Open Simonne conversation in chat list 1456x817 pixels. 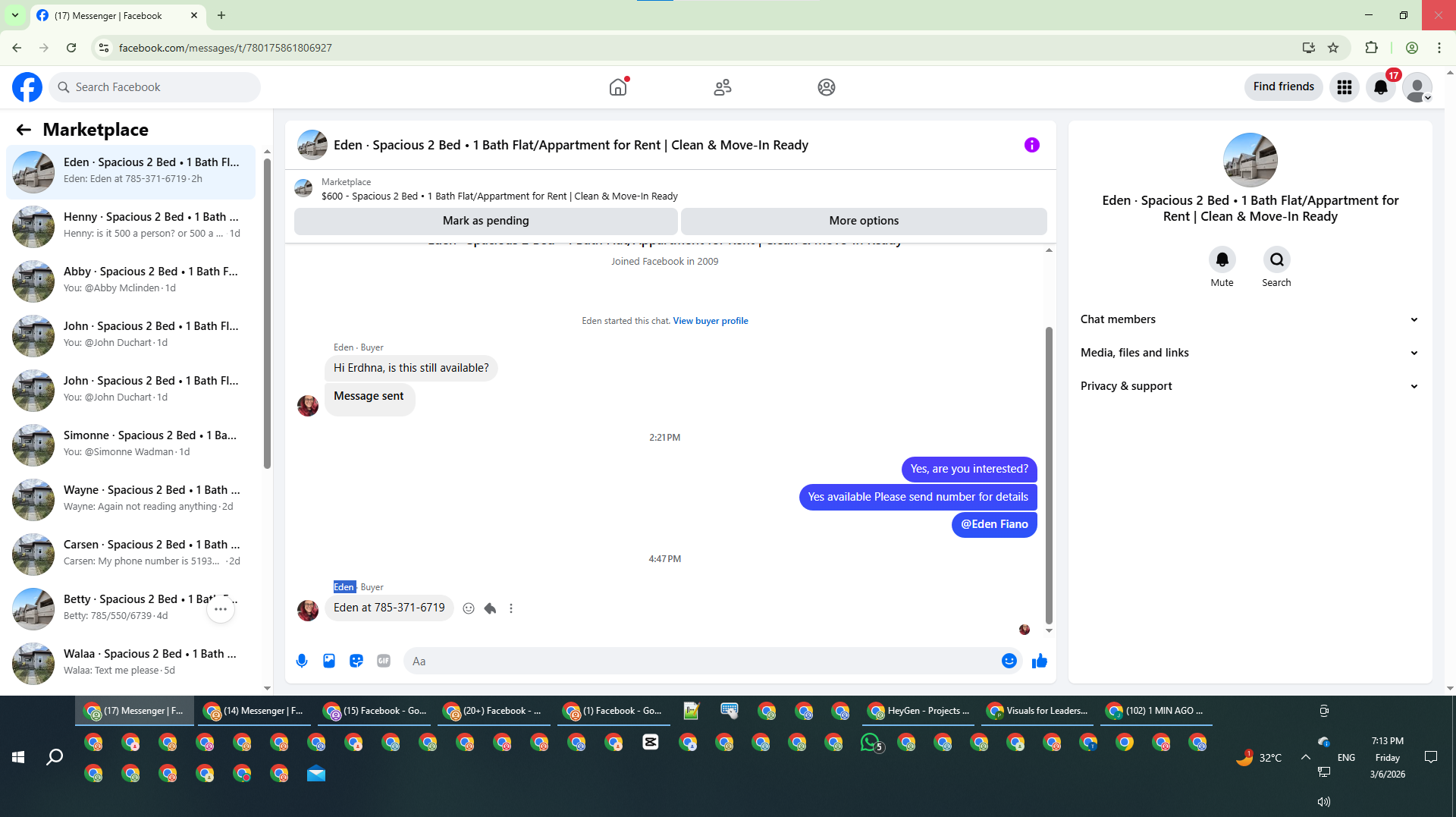click(x=131, y=445)
